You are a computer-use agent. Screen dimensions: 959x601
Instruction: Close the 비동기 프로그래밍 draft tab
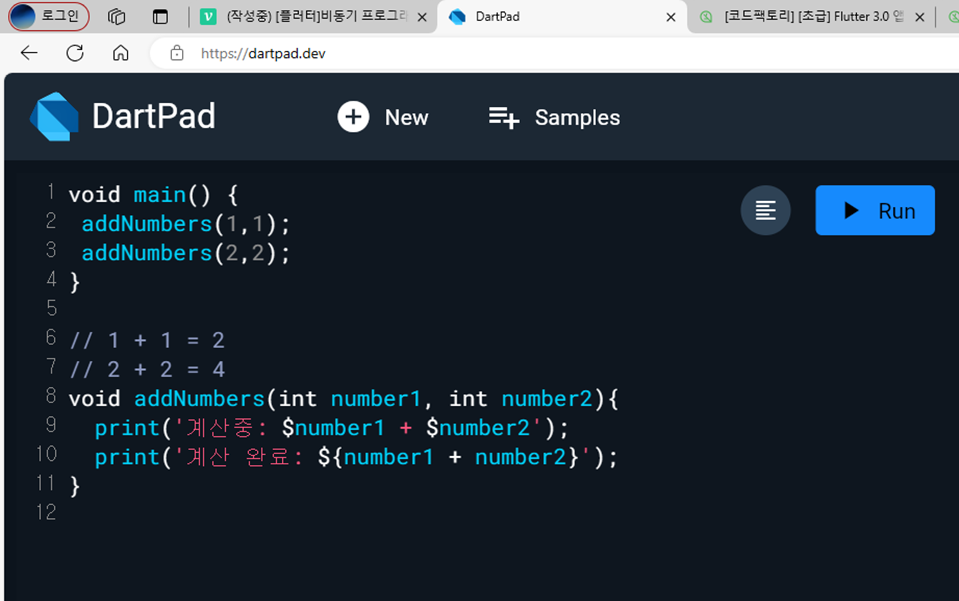pyautogui.click(x=422, y=17)
